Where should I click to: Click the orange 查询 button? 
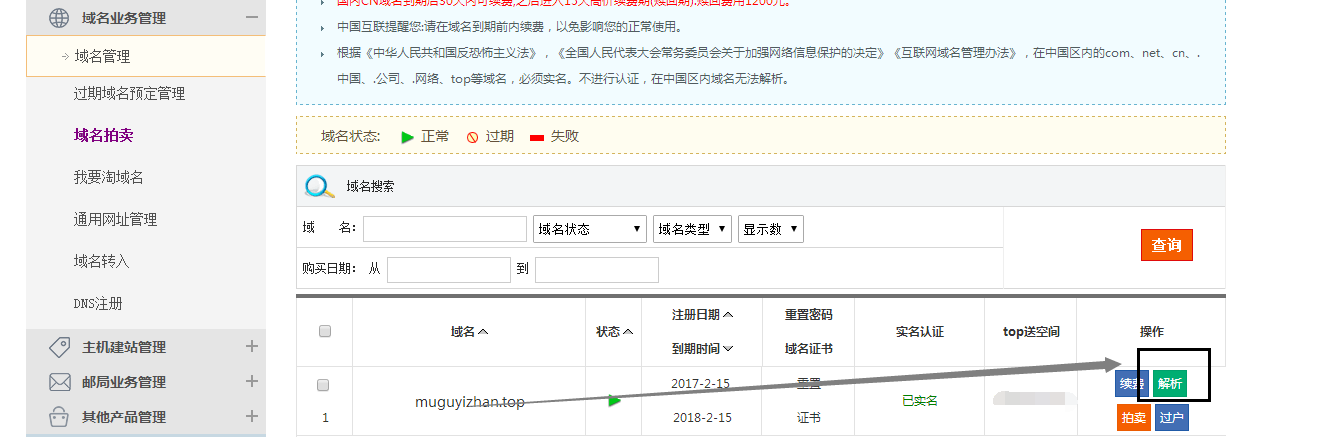point(1166,245)
